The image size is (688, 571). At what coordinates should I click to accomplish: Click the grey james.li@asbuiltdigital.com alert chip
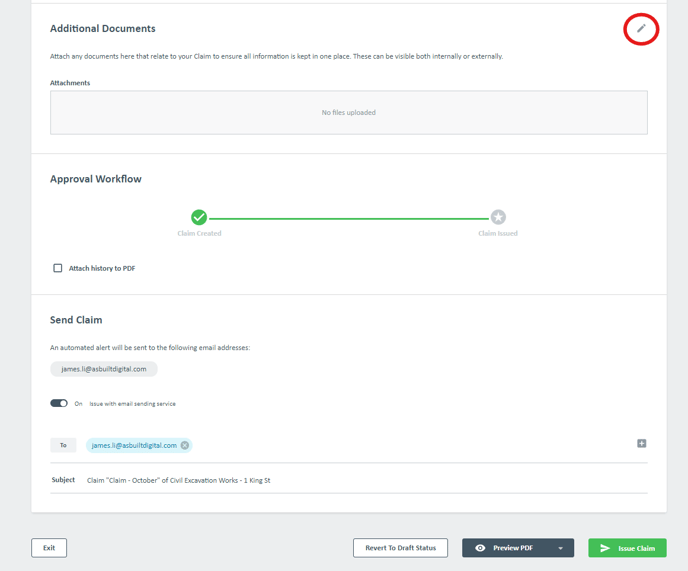tap(104, 369)
